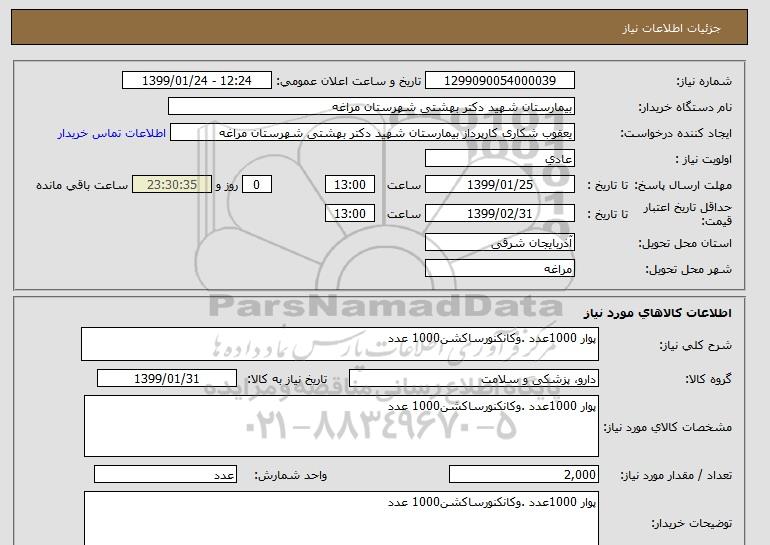
Task: Click the delivery province field آذربایجان شرقی
Action: 500,243
